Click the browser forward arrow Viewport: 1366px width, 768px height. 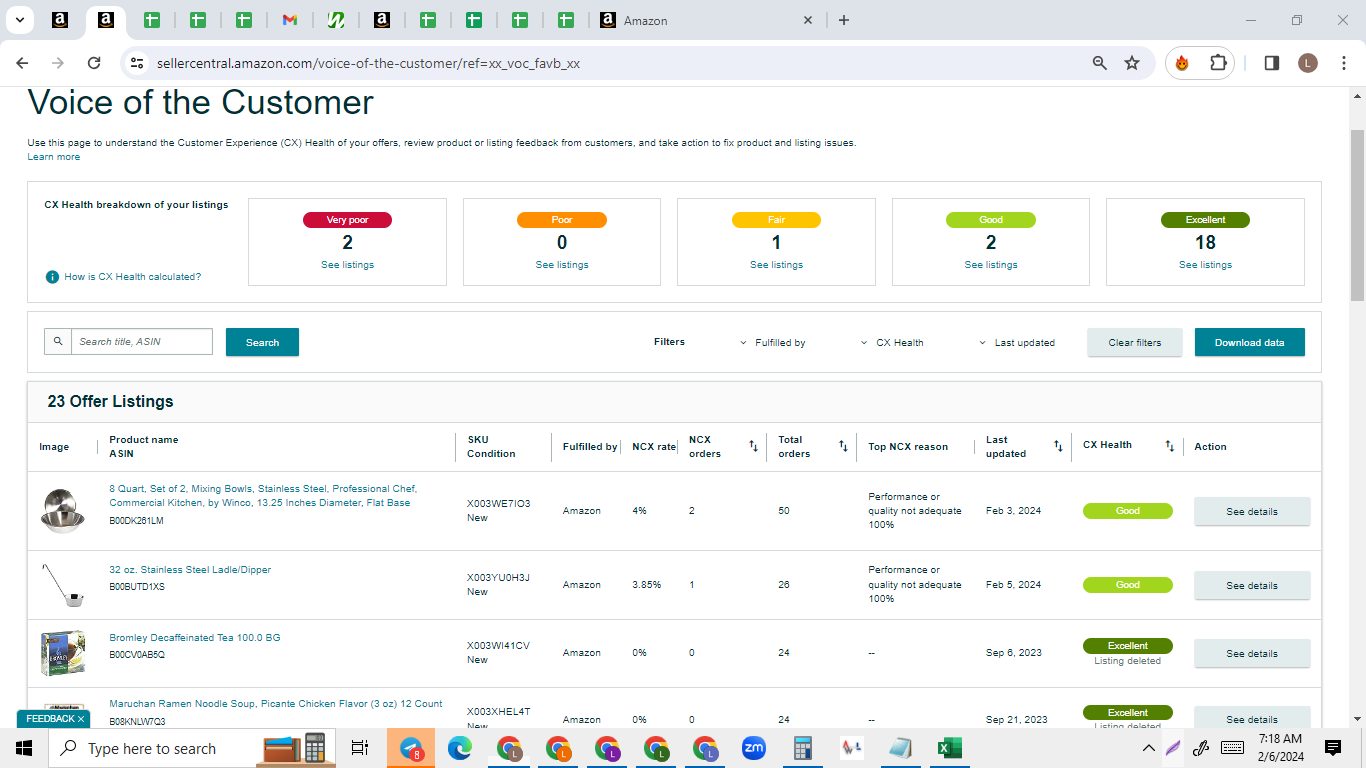[x=58, y=63]
